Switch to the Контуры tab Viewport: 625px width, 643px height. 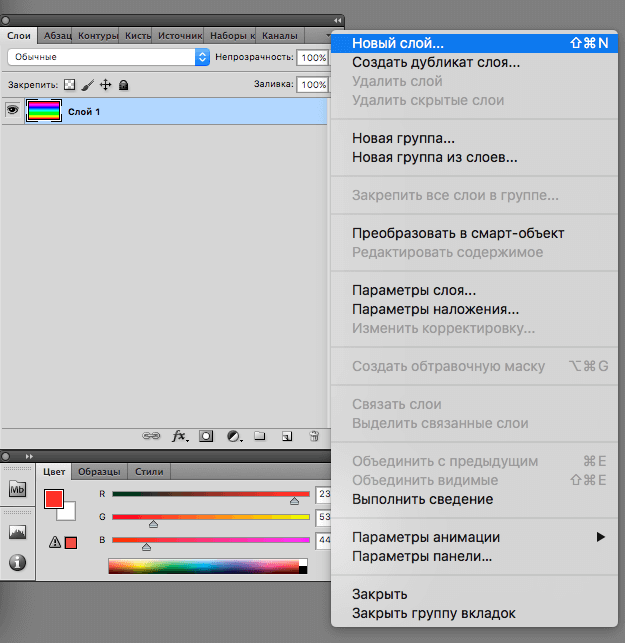[x=96, y=36]
